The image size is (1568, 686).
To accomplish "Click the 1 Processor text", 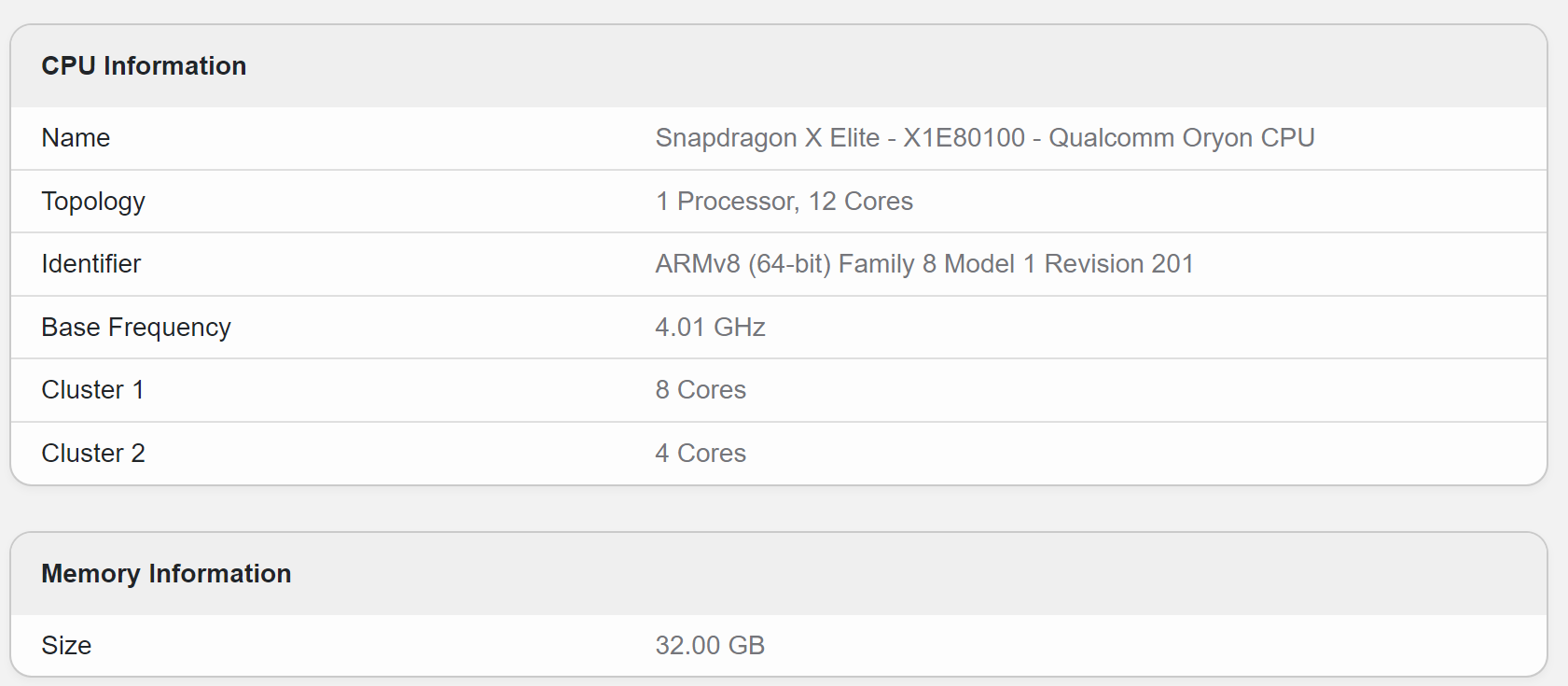I will coord(726,202).
